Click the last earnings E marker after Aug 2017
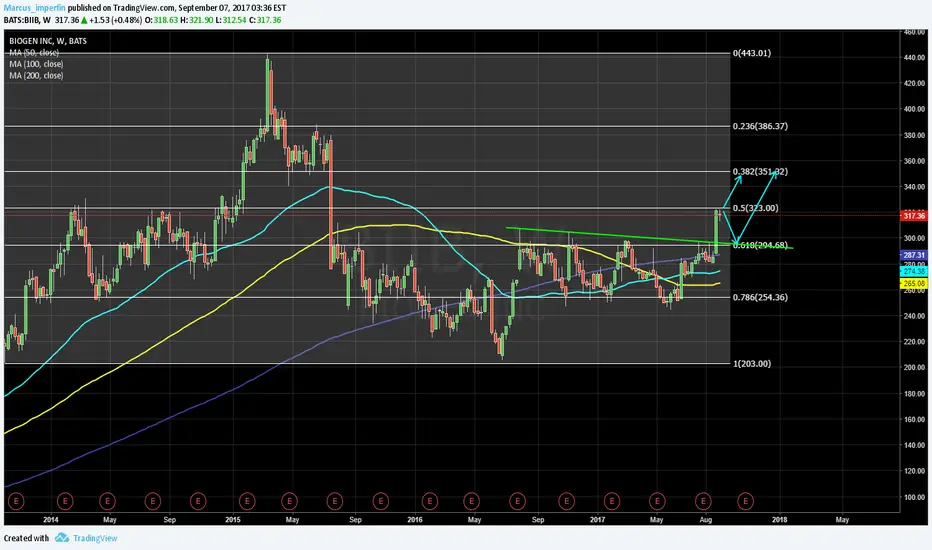The height and width of the screenshot is (550, 932). pos(745,501)
